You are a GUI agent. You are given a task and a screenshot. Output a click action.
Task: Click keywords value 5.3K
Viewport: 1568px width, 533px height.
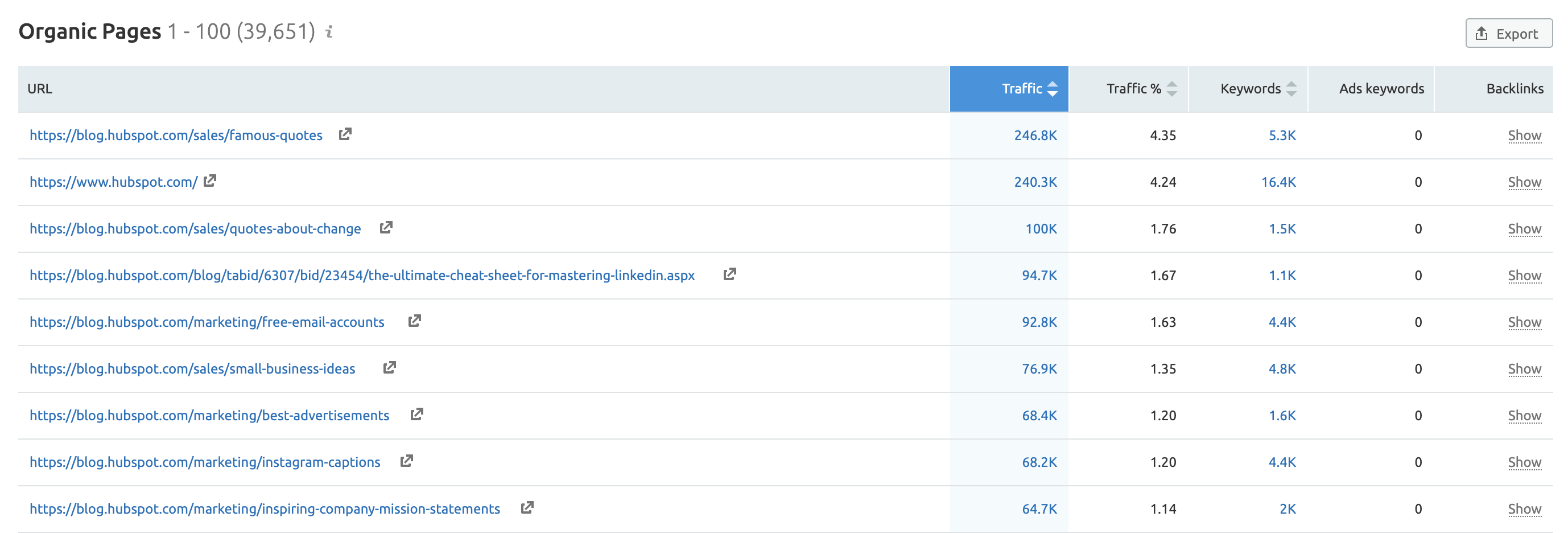click(x=1282, y=135)
